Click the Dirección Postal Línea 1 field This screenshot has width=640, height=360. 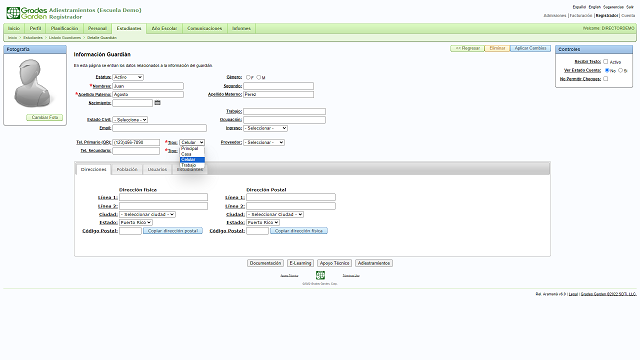click(x=291, y=197)
